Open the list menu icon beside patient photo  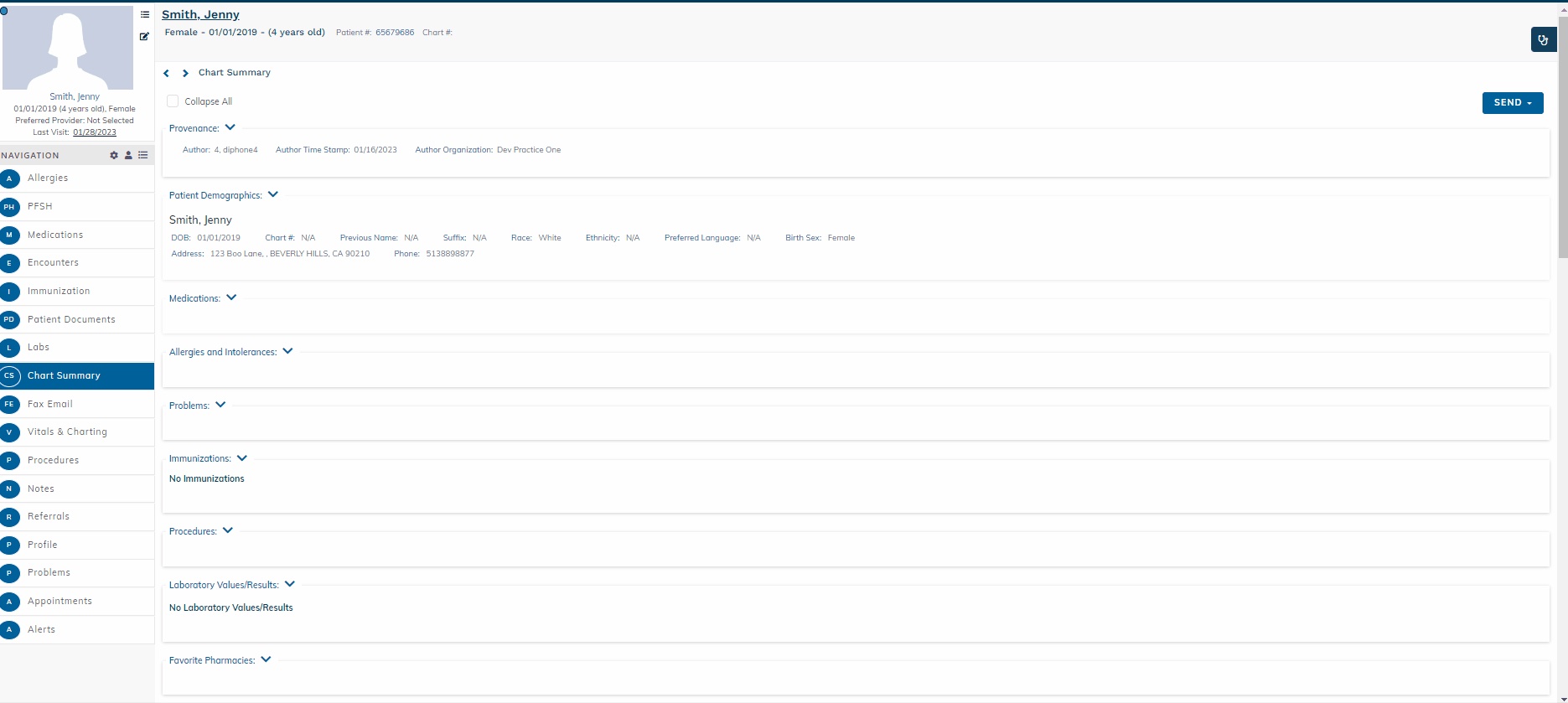(145, 14)
